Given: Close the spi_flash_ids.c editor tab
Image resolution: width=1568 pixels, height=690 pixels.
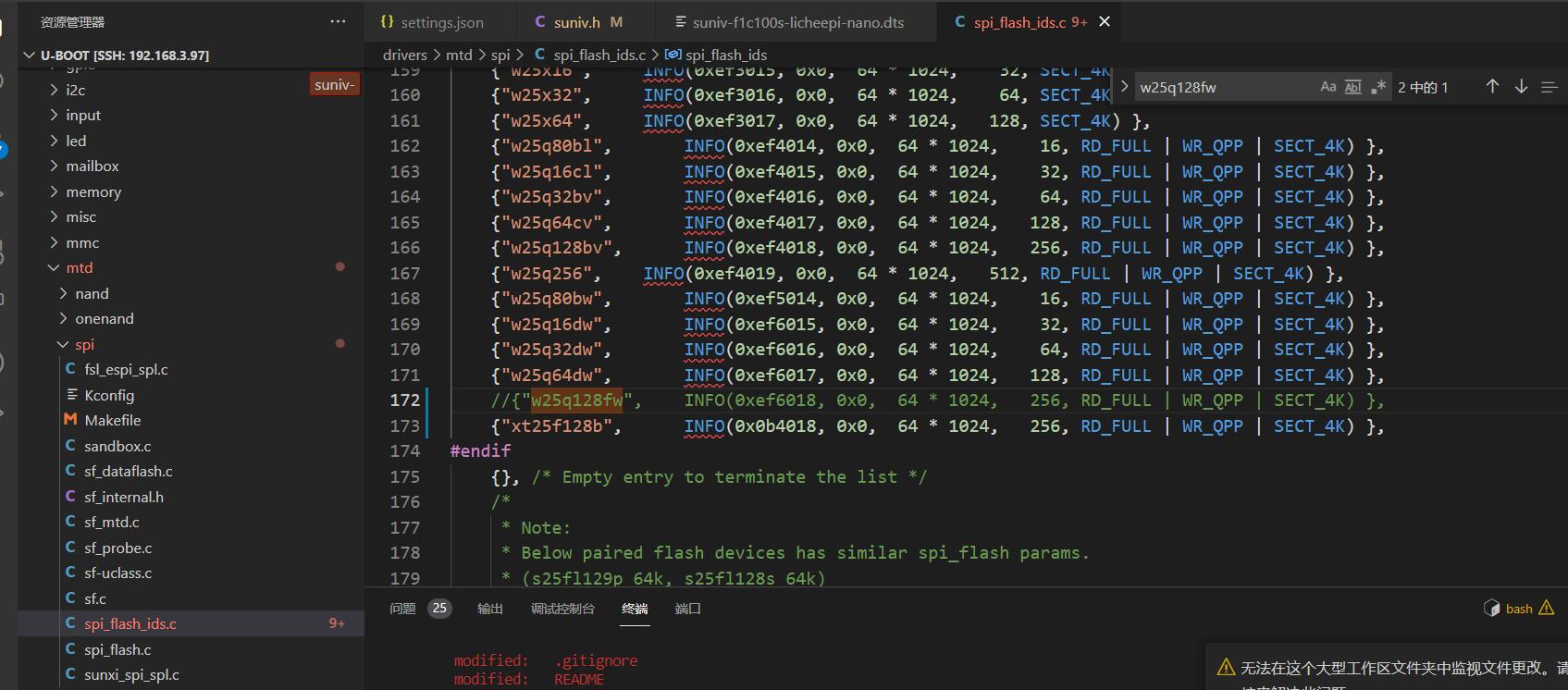Looking at the screenshot, I should (x=1105, y=21).
